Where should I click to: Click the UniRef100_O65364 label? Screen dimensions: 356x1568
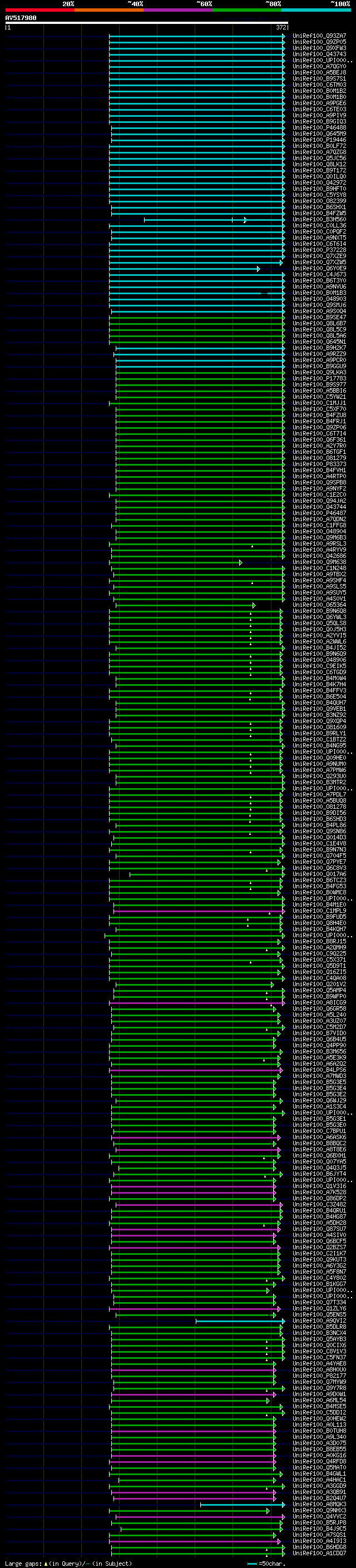tap(319, 605)
